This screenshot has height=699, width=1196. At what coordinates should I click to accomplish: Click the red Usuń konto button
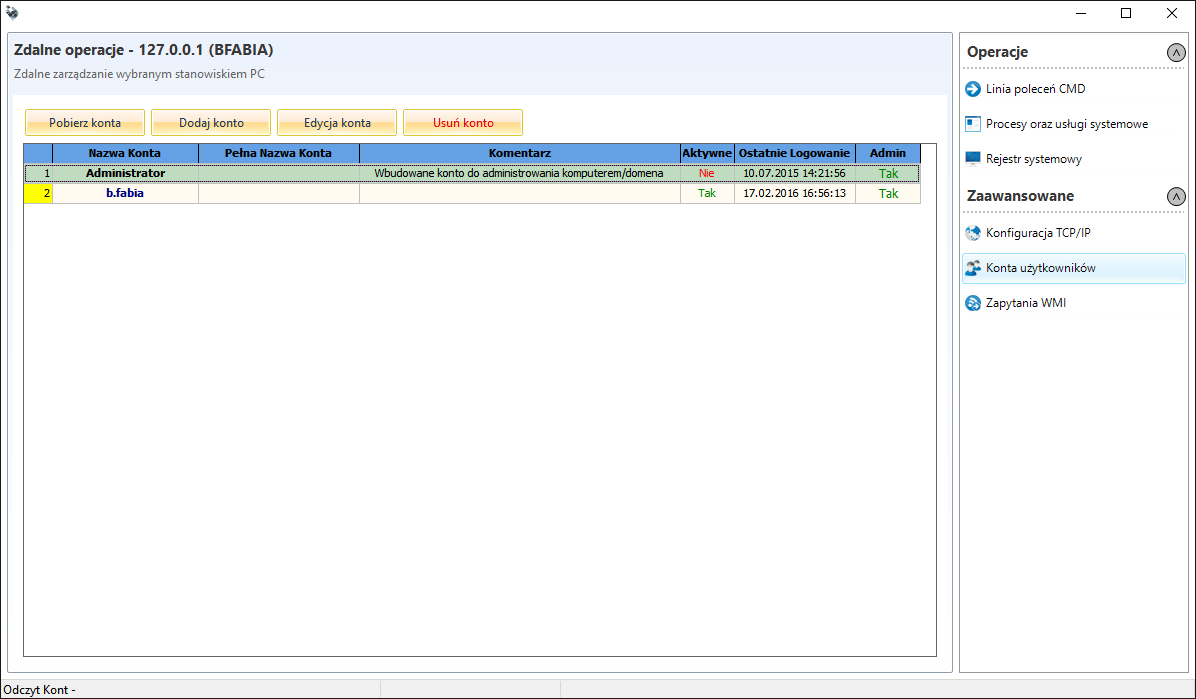[x=463, y=123]
